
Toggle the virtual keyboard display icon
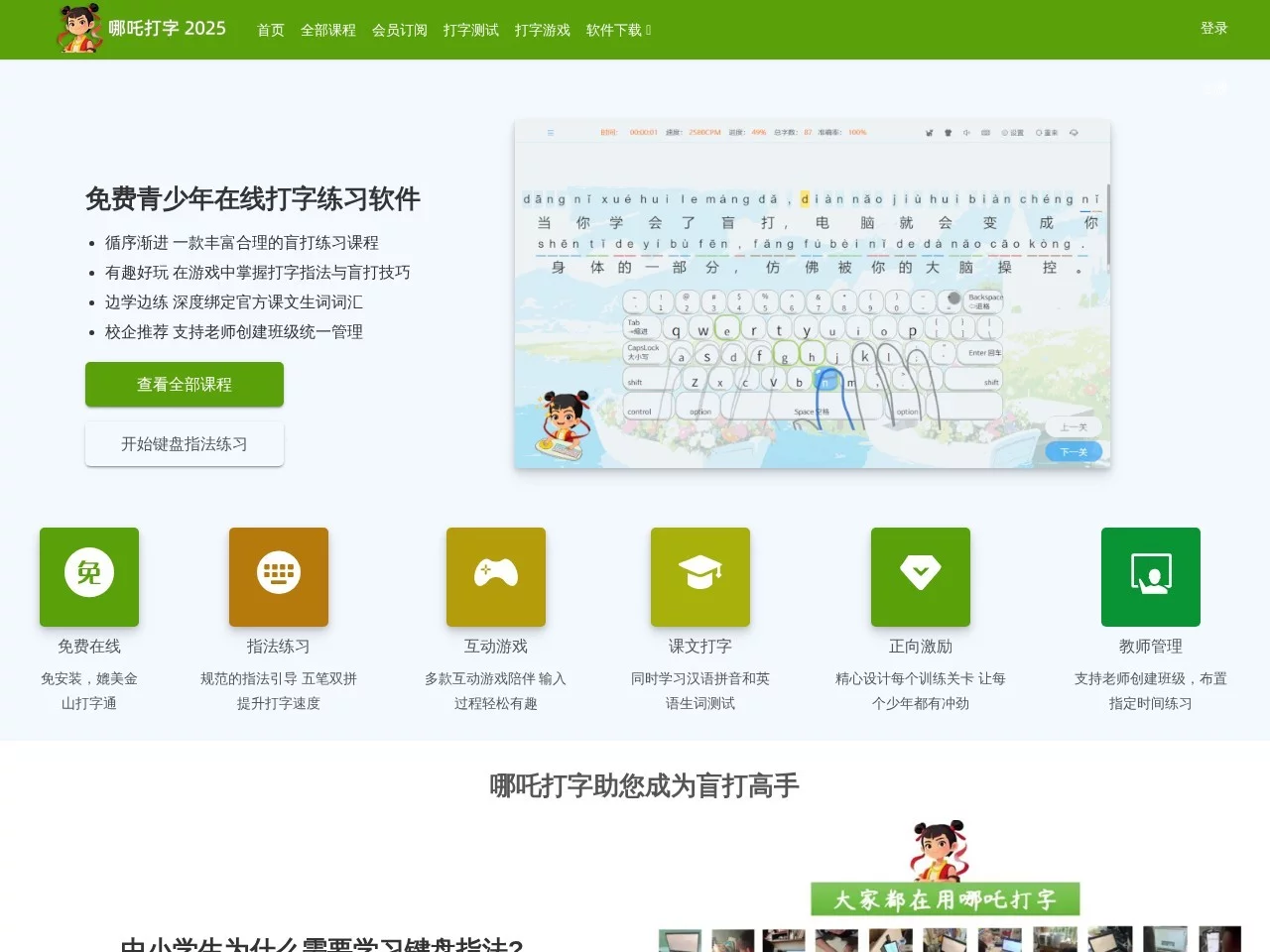coord(985,132)
